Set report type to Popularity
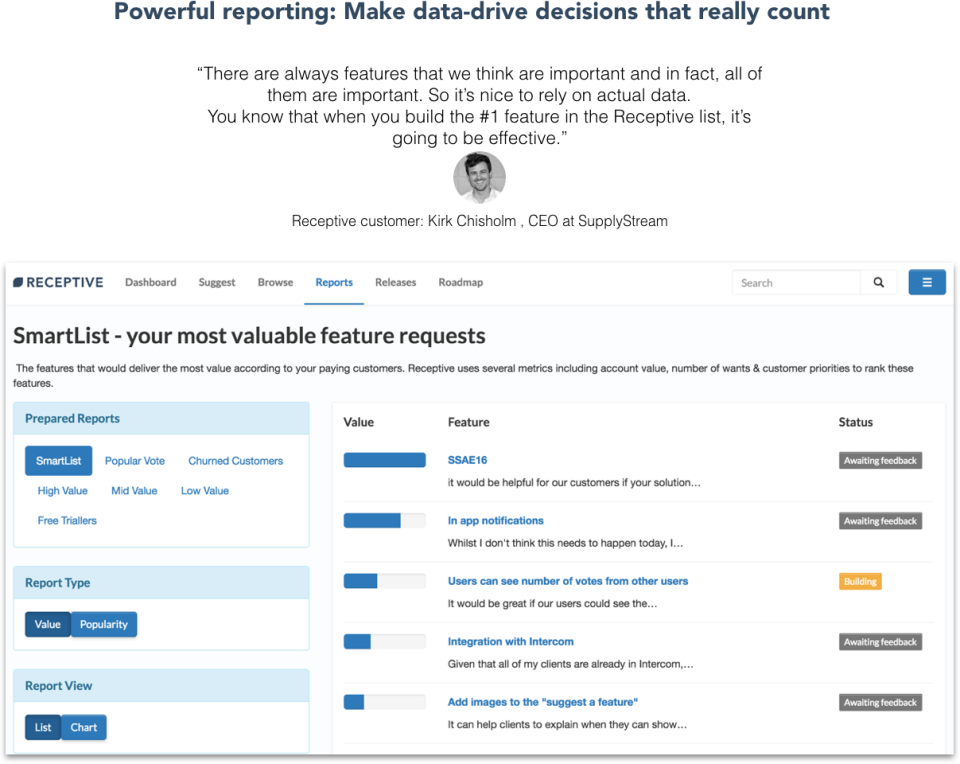960x764 pixels. 104,624
